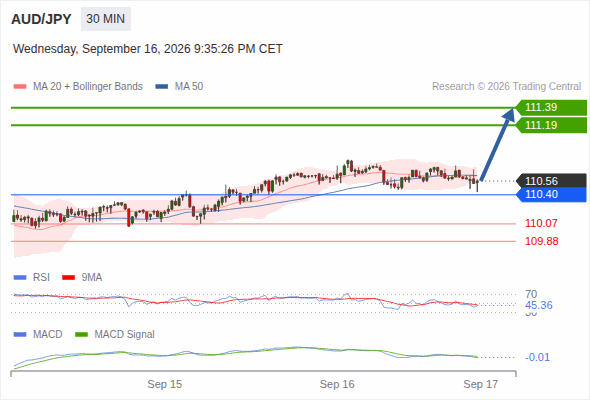
Task: Click the Sep 15 axis date label
Action: tap(165, 384)
